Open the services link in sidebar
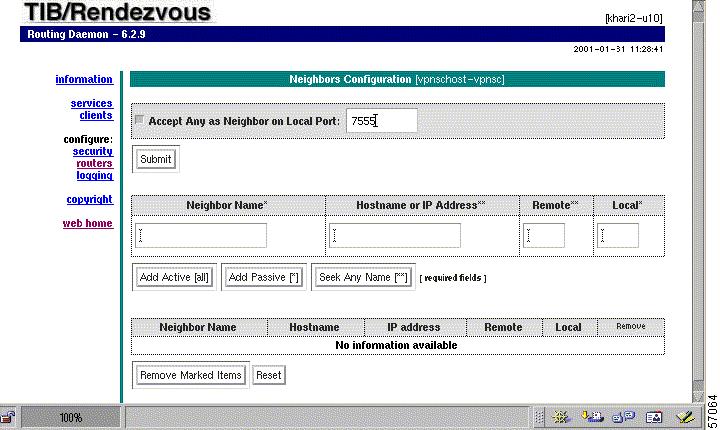 click(x=92, y=103)
